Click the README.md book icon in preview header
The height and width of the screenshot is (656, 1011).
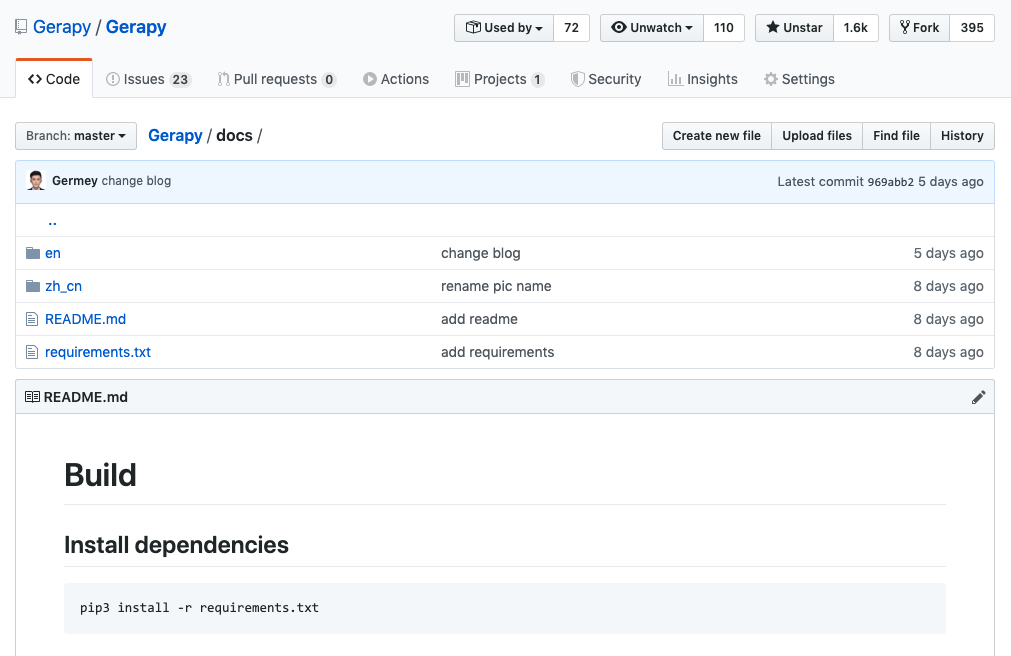(32, 397)
